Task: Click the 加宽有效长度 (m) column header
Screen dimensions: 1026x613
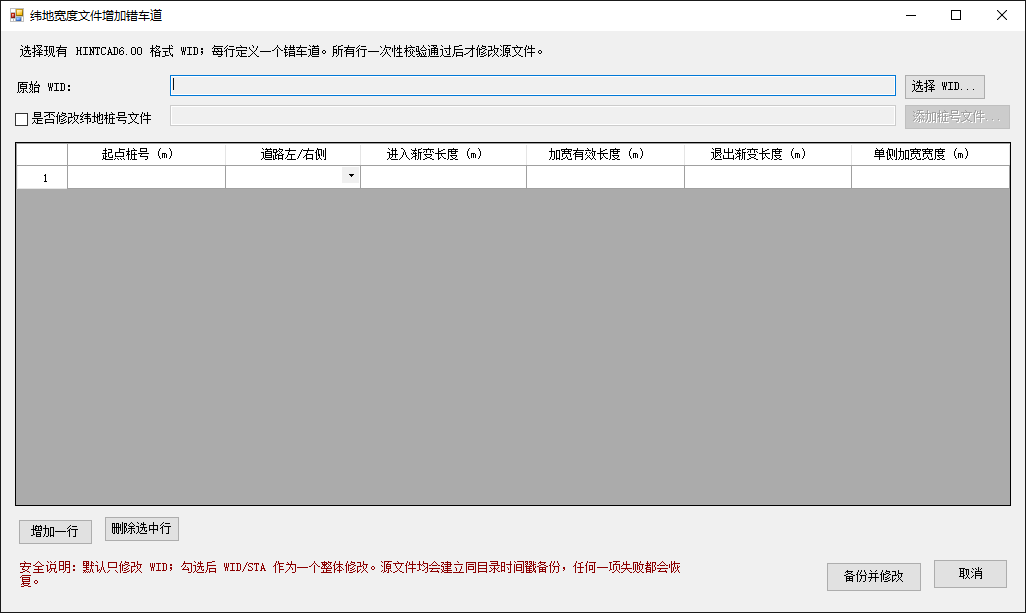Action: point(605,154)
